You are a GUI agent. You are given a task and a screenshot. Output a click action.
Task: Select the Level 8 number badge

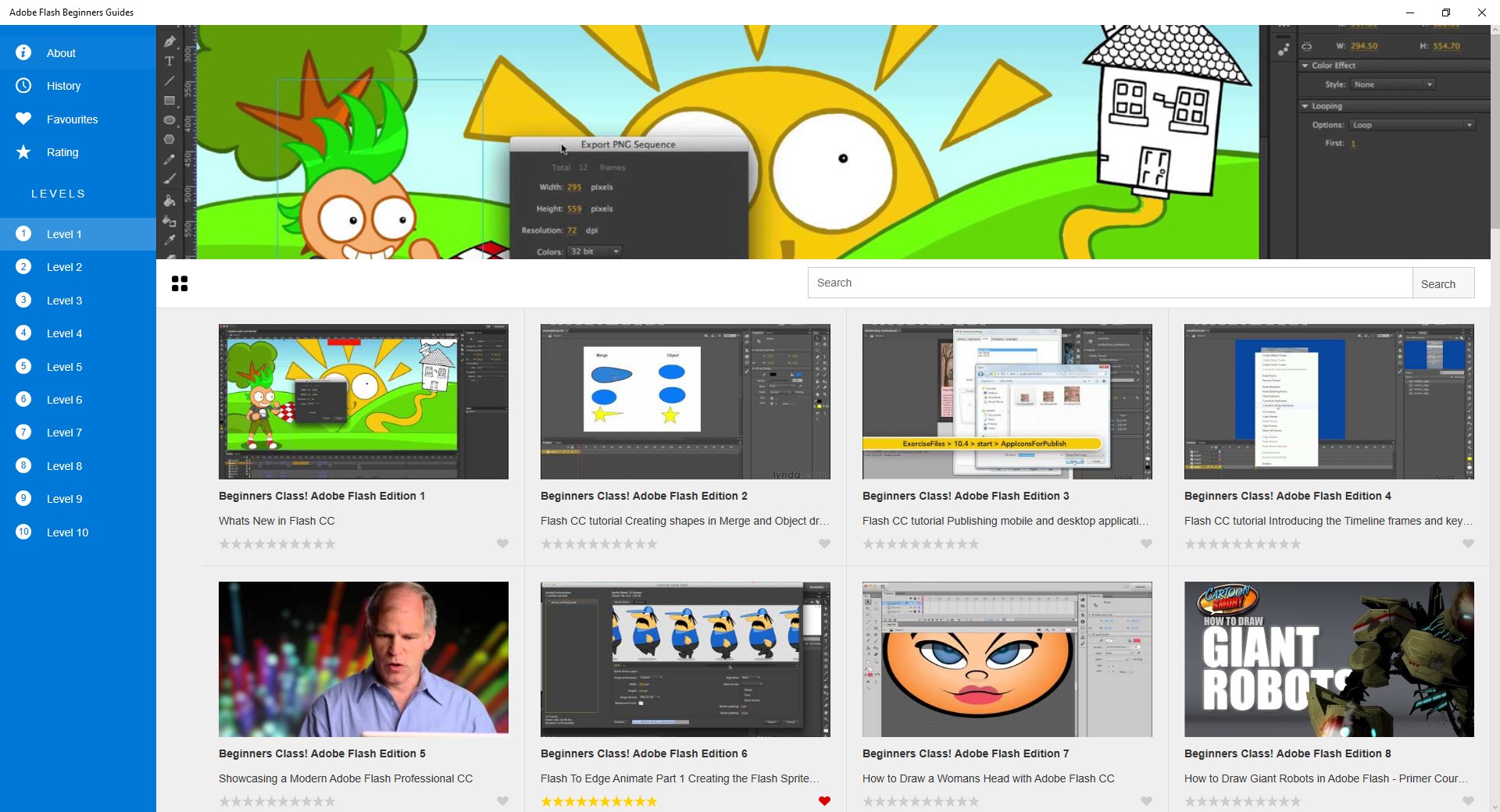(23, 465)
